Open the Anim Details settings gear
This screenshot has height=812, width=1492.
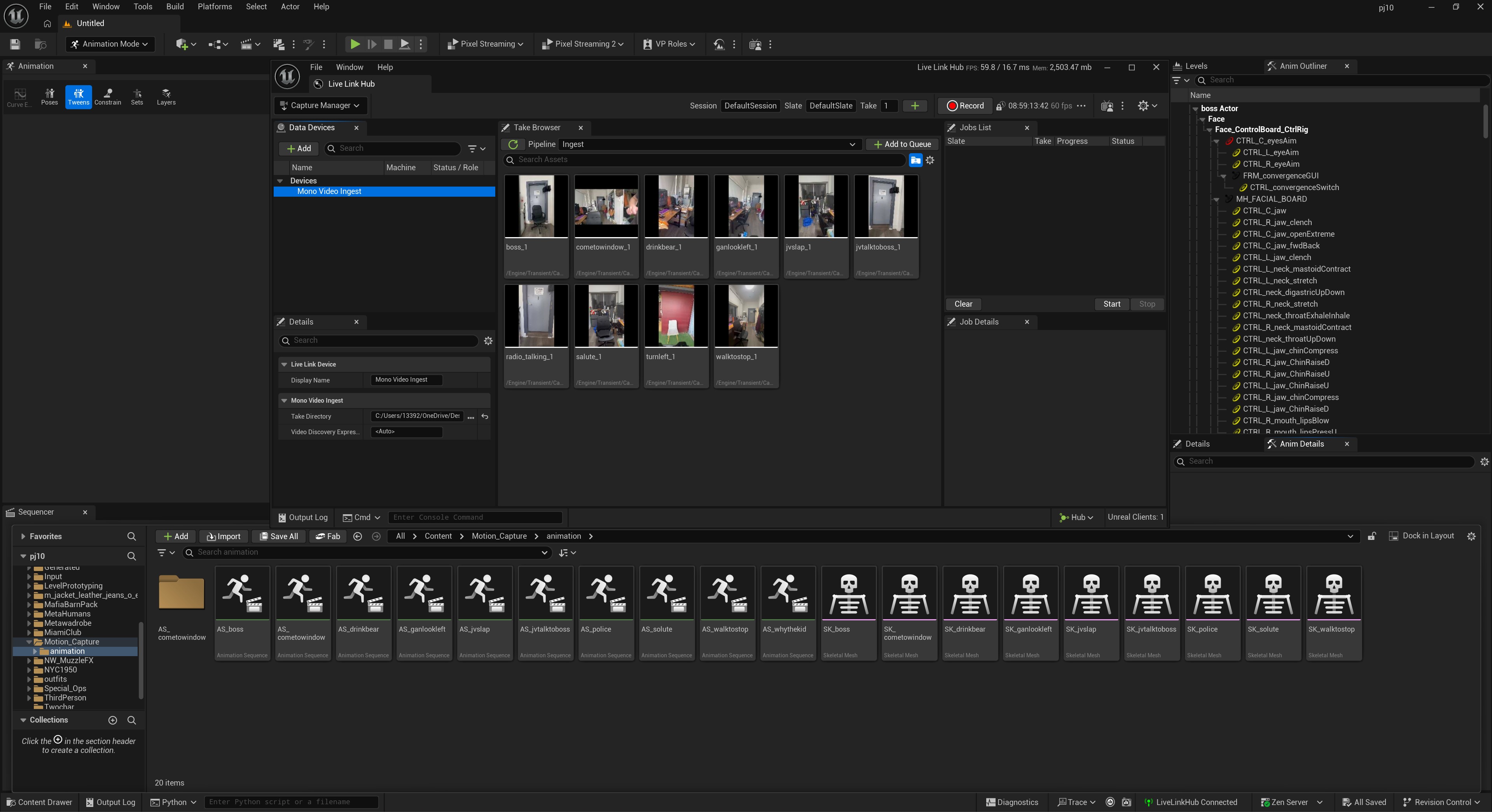click(x=1484, y=462)
